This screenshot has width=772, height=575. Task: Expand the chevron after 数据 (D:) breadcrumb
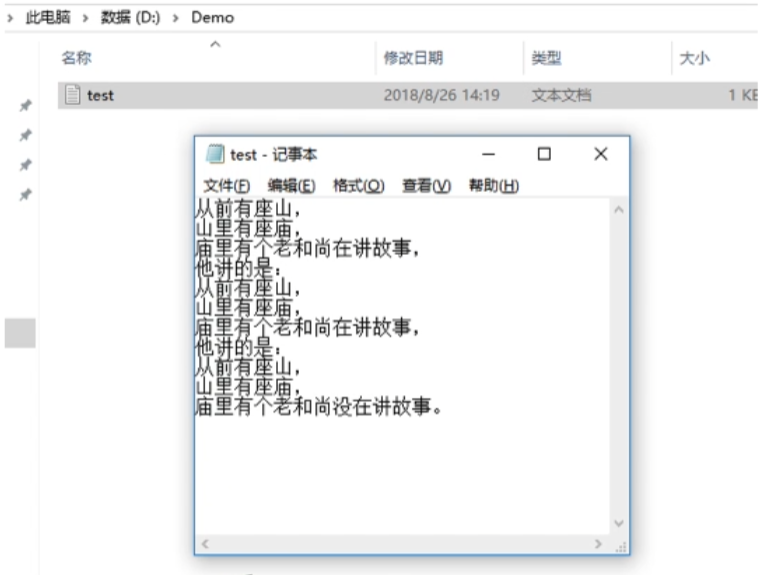pos(176,18)
